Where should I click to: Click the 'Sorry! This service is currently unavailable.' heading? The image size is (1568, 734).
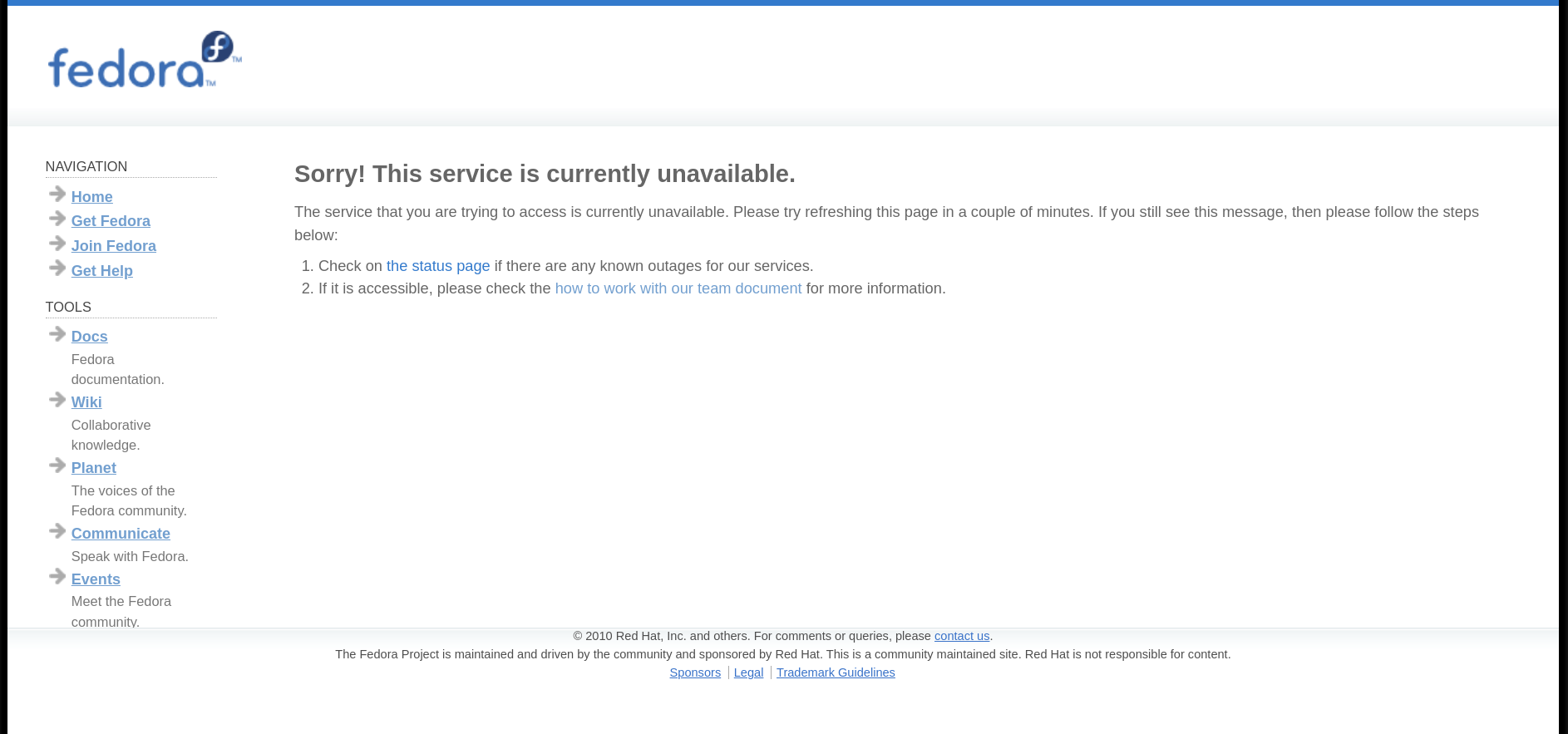point(545,174)
